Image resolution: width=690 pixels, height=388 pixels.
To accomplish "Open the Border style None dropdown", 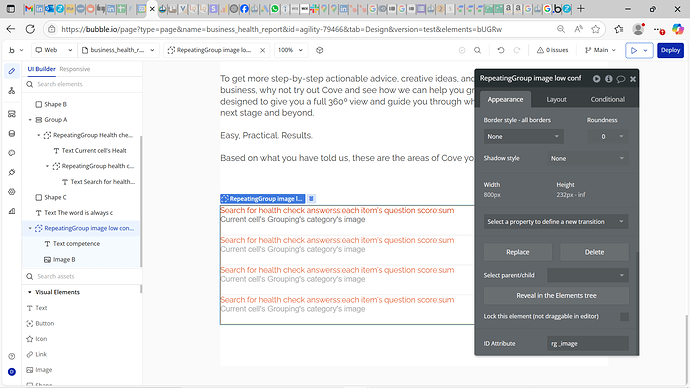I will [523, 136].
